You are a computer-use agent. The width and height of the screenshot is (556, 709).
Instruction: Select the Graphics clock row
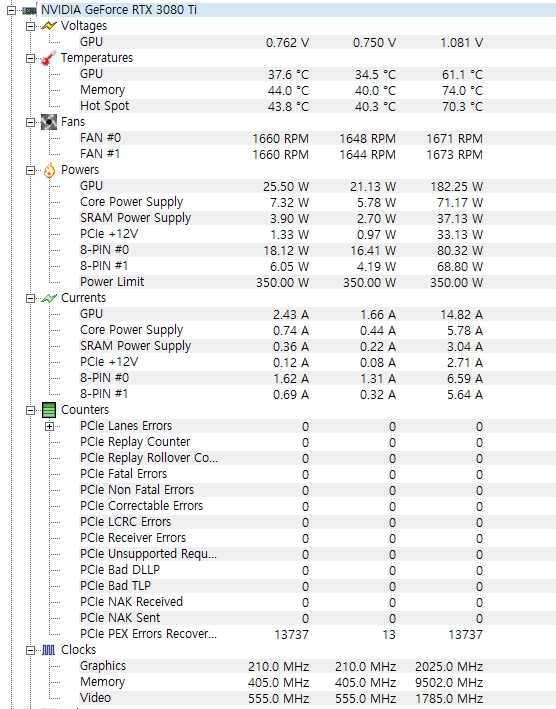pos(317,666)
